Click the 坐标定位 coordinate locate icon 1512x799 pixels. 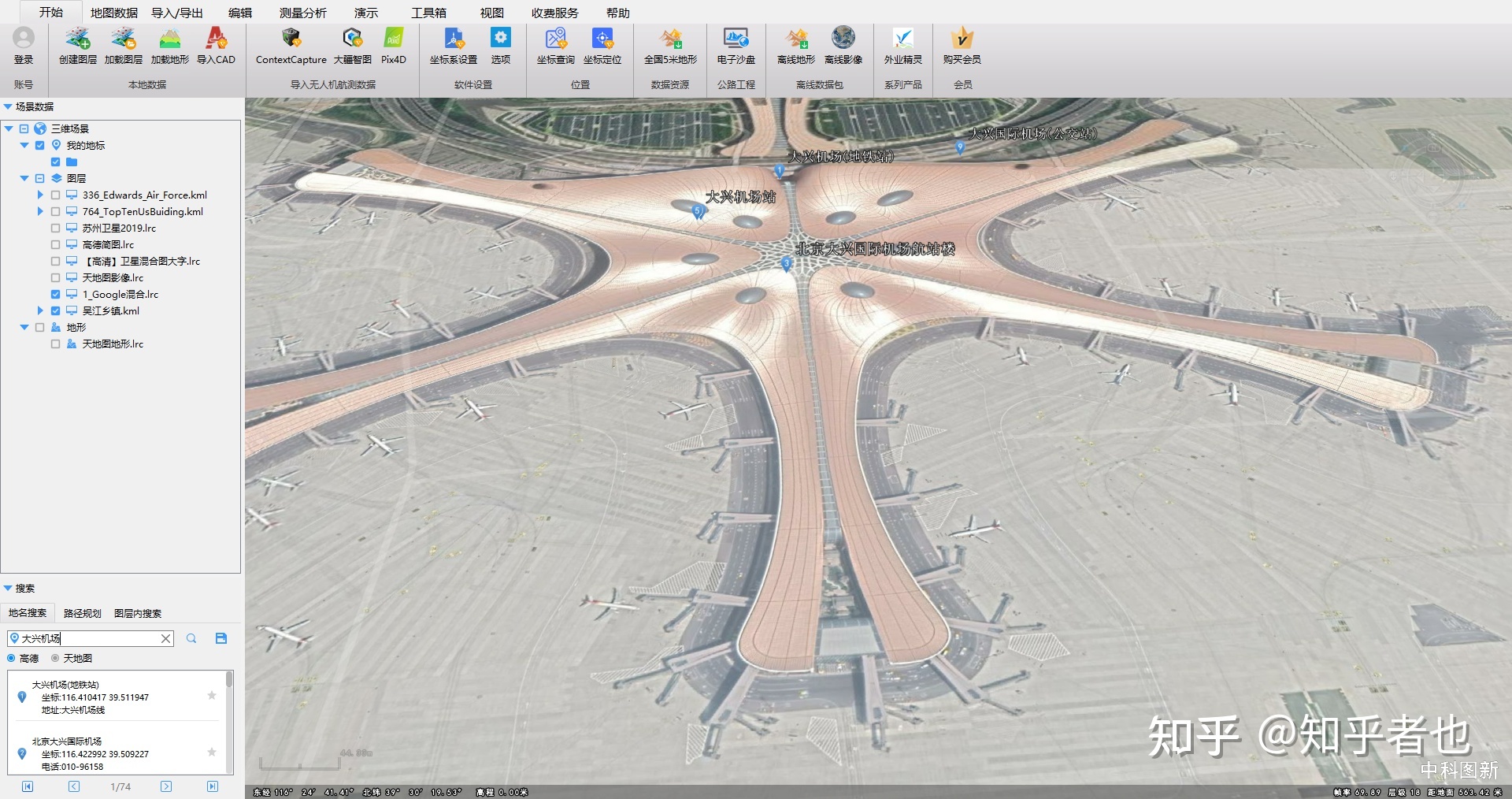point(602,39)
